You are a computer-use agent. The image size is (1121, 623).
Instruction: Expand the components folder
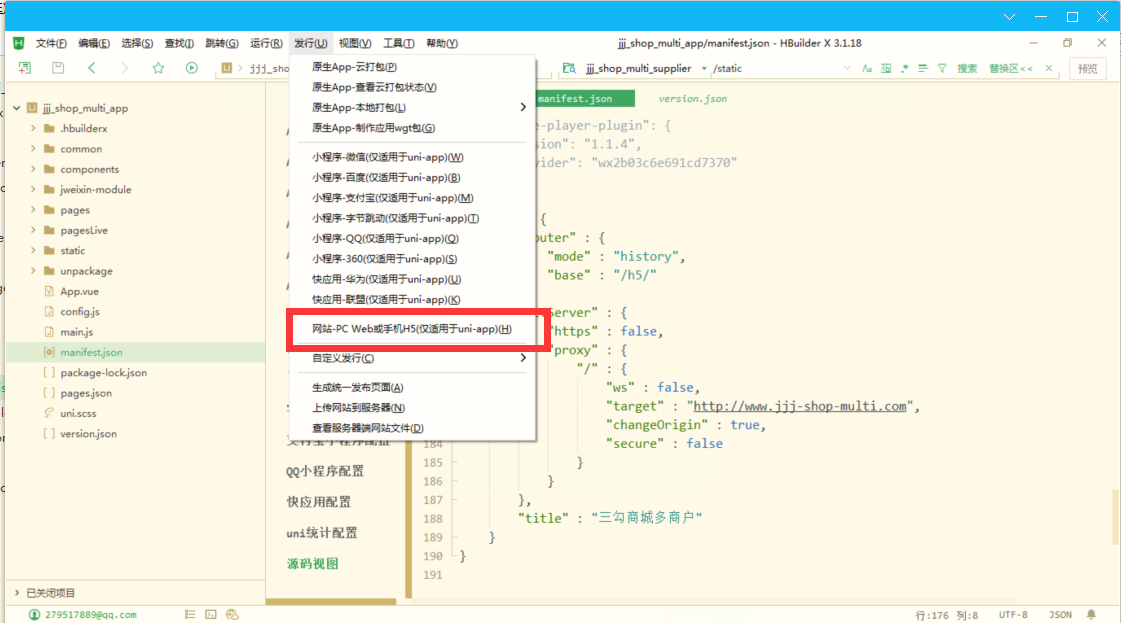33,170
